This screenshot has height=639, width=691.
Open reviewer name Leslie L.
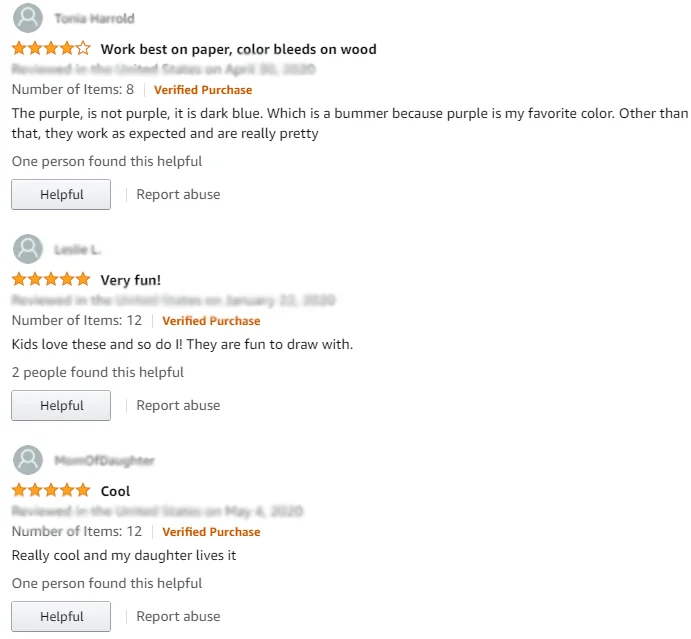coord(78,249)
